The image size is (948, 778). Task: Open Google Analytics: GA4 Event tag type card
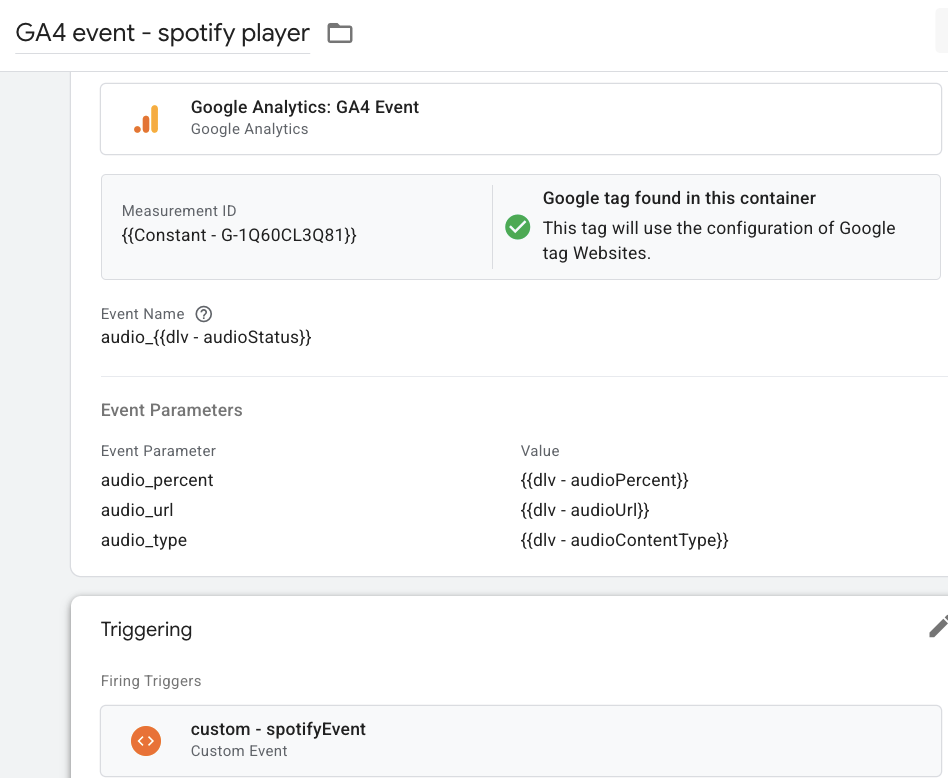pyautogui.click(x=521, y=119)
